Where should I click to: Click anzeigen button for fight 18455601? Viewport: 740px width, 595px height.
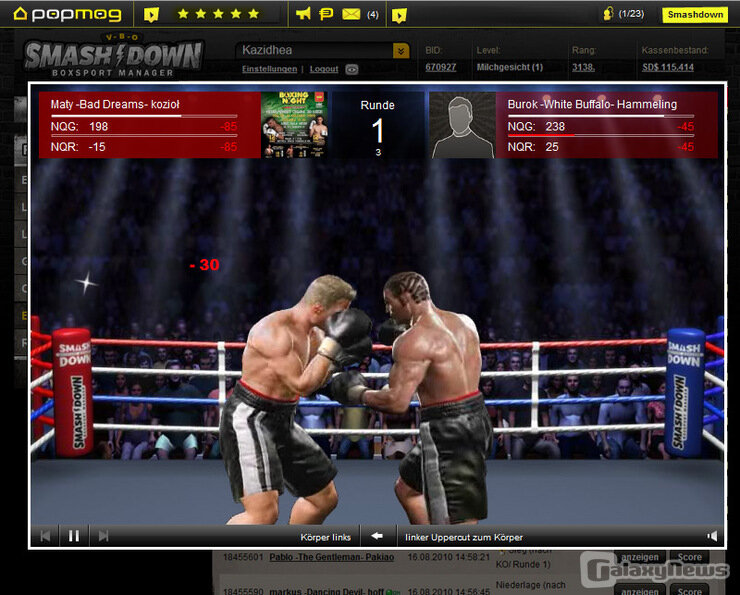(639, 557)
